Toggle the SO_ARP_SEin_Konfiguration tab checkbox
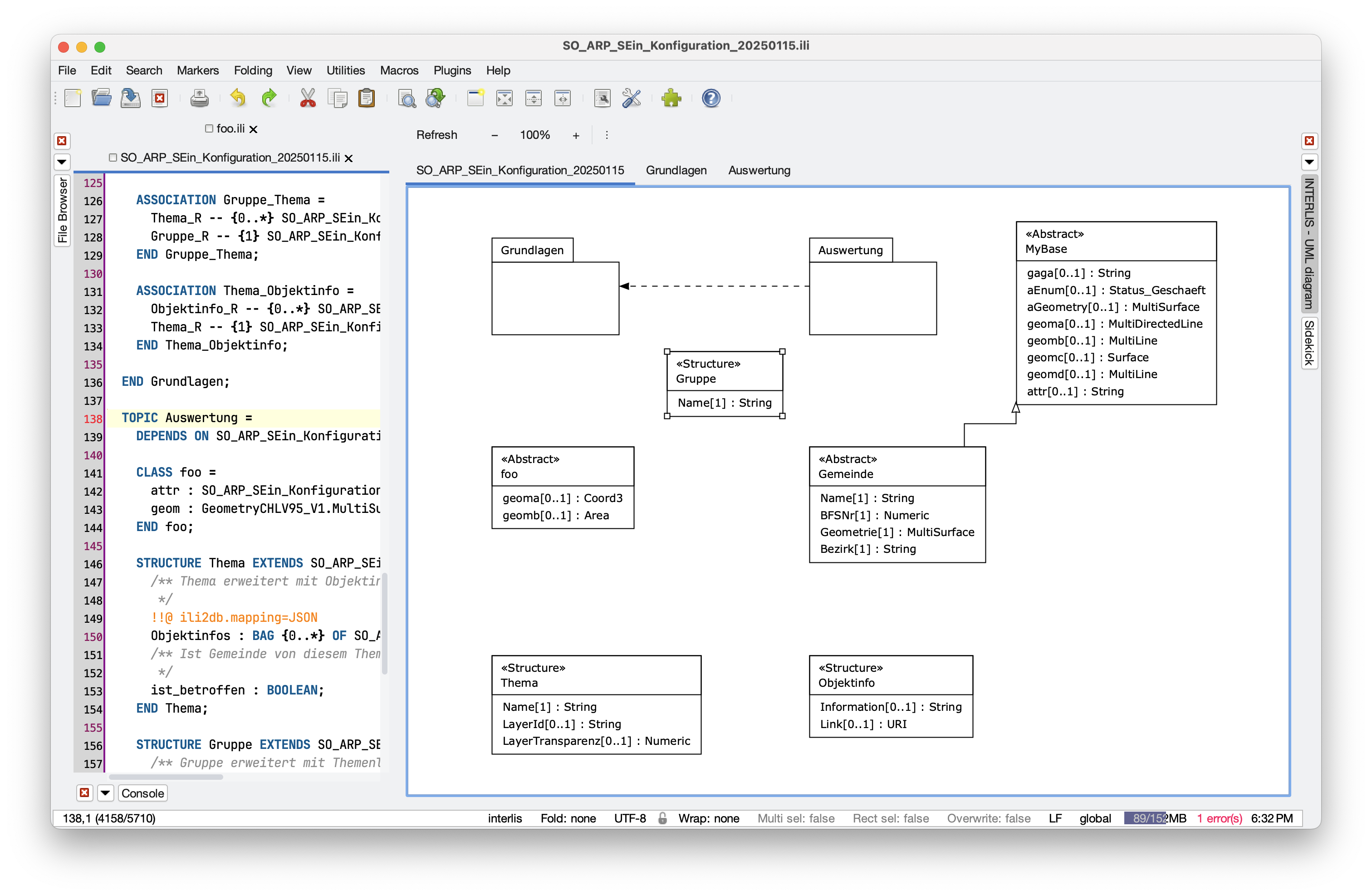 pyautogui.click(x=113, y=158)
